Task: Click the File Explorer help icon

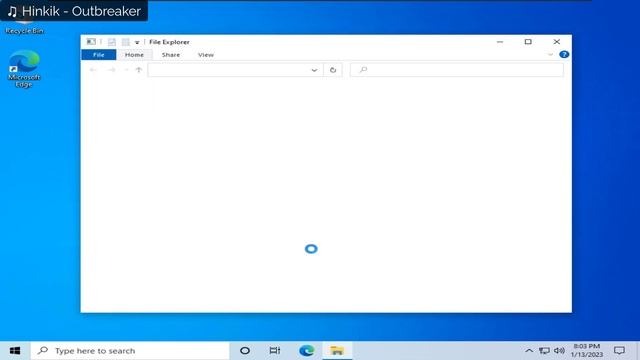Action: point(564,54)
